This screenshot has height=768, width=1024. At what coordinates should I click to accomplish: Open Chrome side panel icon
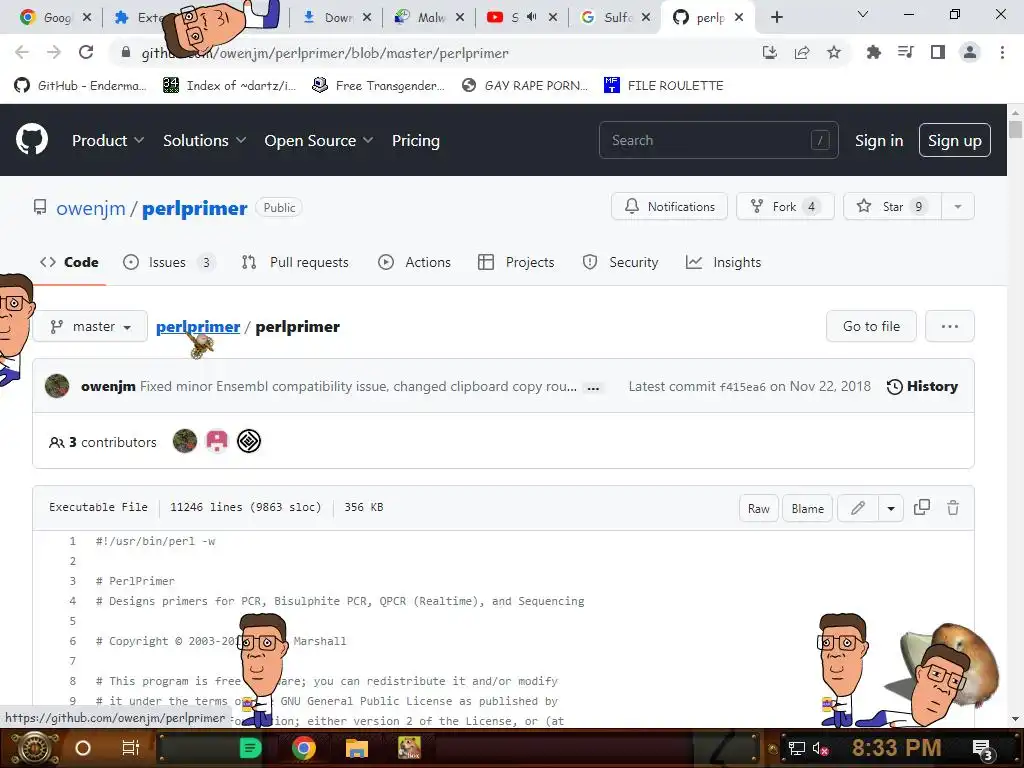click(x=938, y=52)
